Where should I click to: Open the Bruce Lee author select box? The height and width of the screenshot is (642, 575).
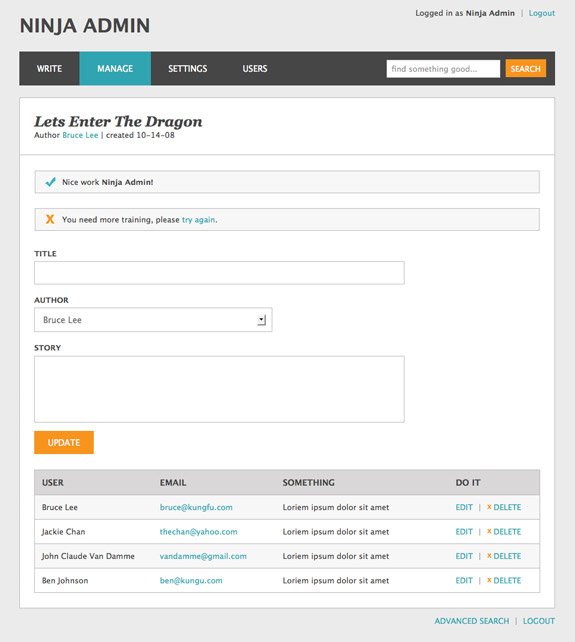[153, 320]
